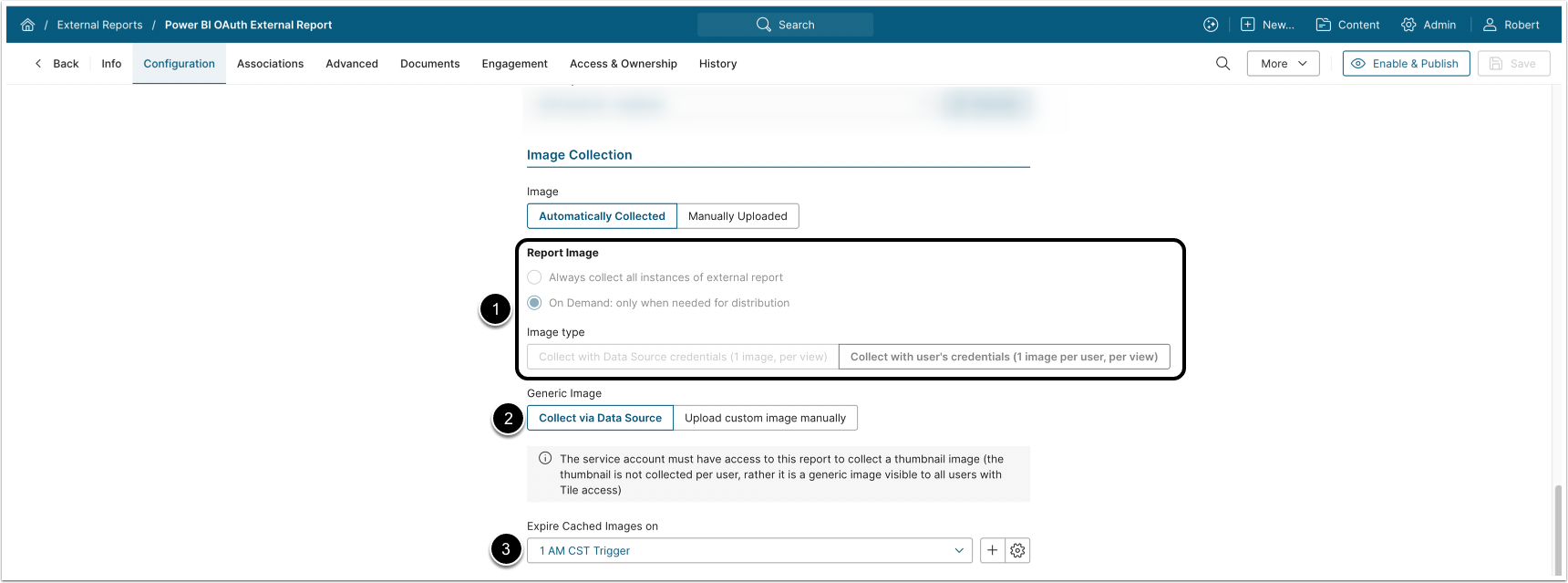Select Upload custom image manually
Image resolution: width=1568 pixels, height=583 pixels.
[765, 418]
